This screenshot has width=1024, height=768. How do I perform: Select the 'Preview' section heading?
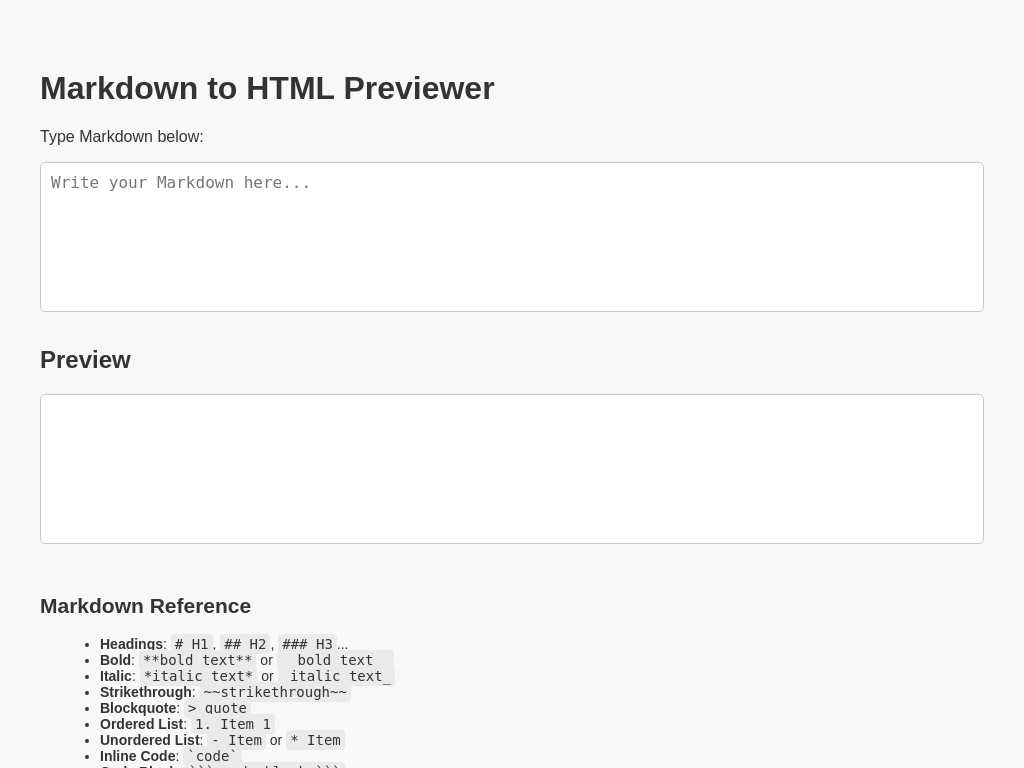coord(85,359)
